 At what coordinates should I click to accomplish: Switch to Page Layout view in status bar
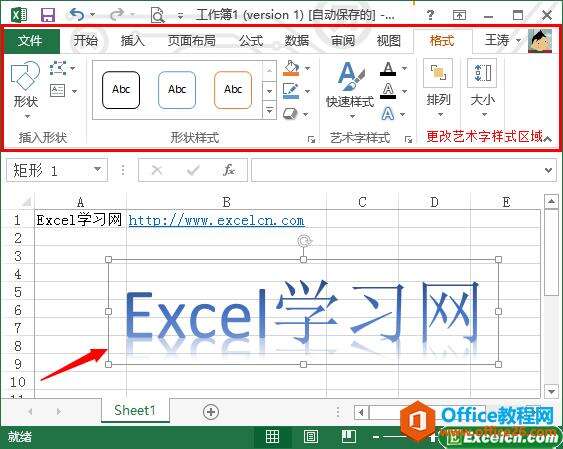(x=311, y=436)
